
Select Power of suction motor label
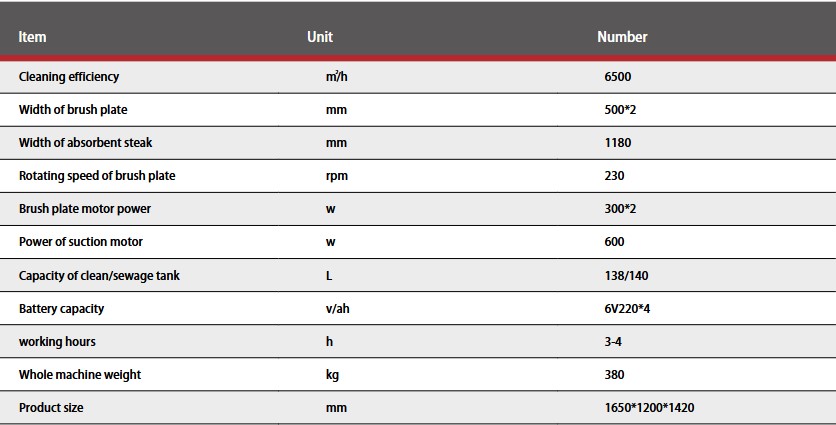tap(81, 242)
